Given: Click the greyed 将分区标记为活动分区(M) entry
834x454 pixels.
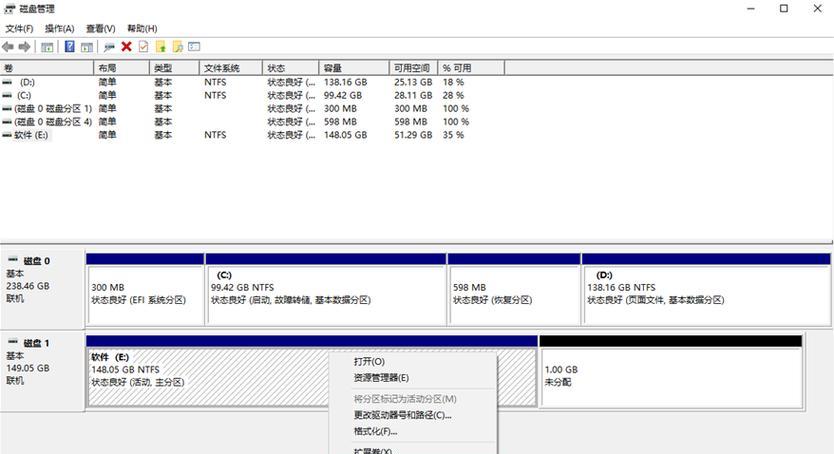Looking at the screenshot, I should click(405, 399).
